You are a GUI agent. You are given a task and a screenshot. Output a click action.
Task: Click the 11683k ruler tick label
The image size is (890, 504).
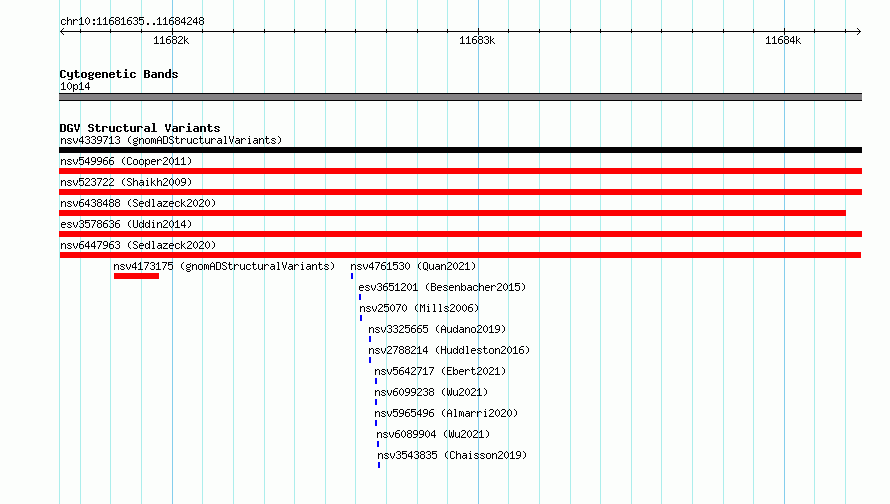477,40
